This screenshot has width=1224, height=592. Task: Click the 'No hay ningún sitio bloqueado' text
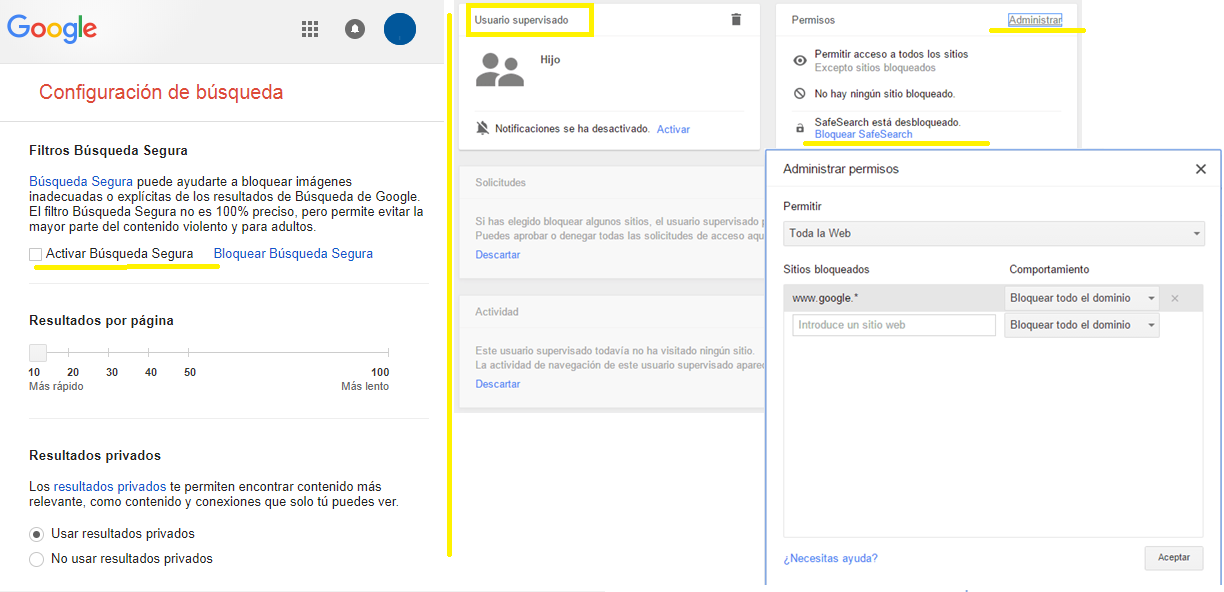pyautogui.click(x=885, y=93)
